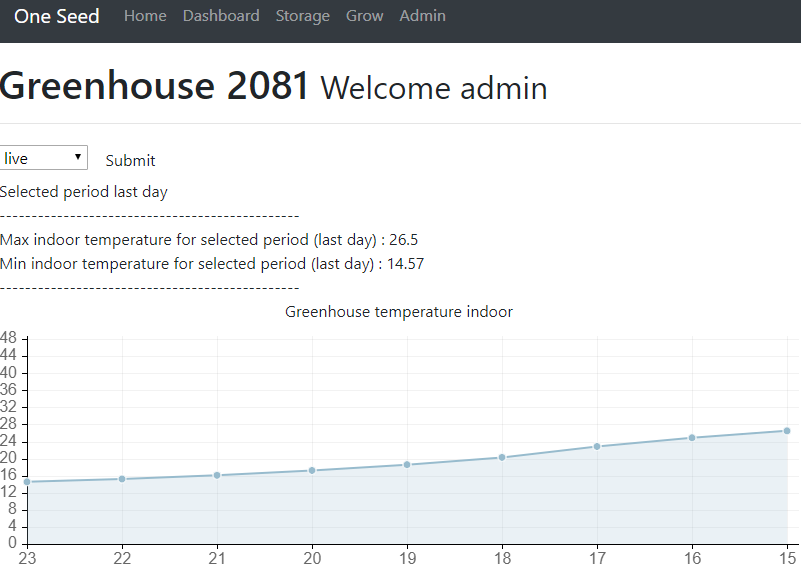This screenshot has width=801, height=579.
Task: Select the chart data point at hour 23
Action: click(27, 482)
